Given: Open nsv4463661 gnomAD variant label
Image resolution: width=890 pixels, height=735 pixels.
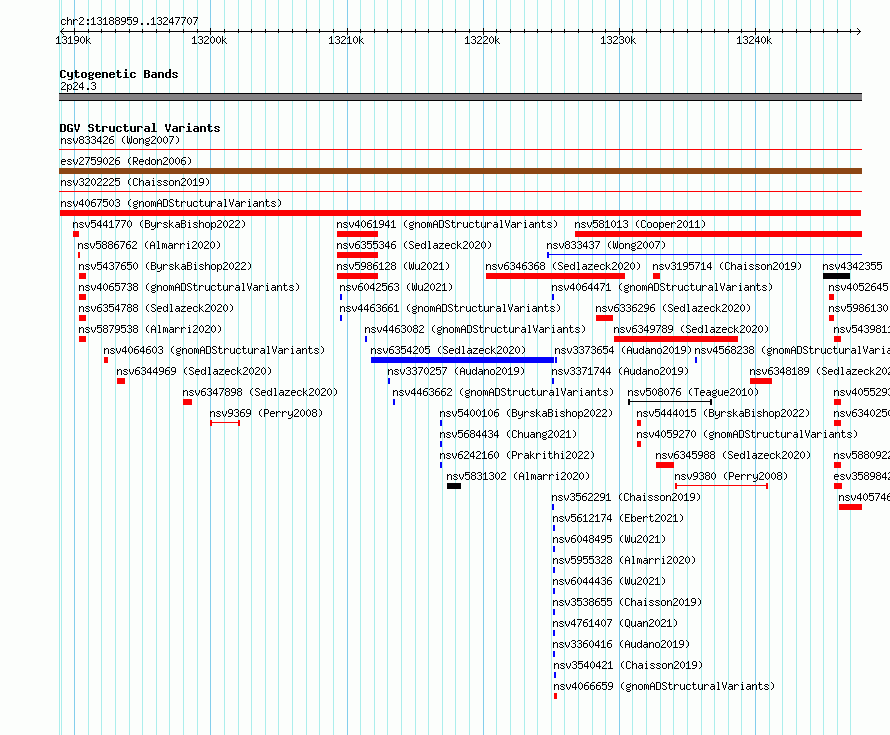Looking at the screenshot, I should [x=450, y=308].
